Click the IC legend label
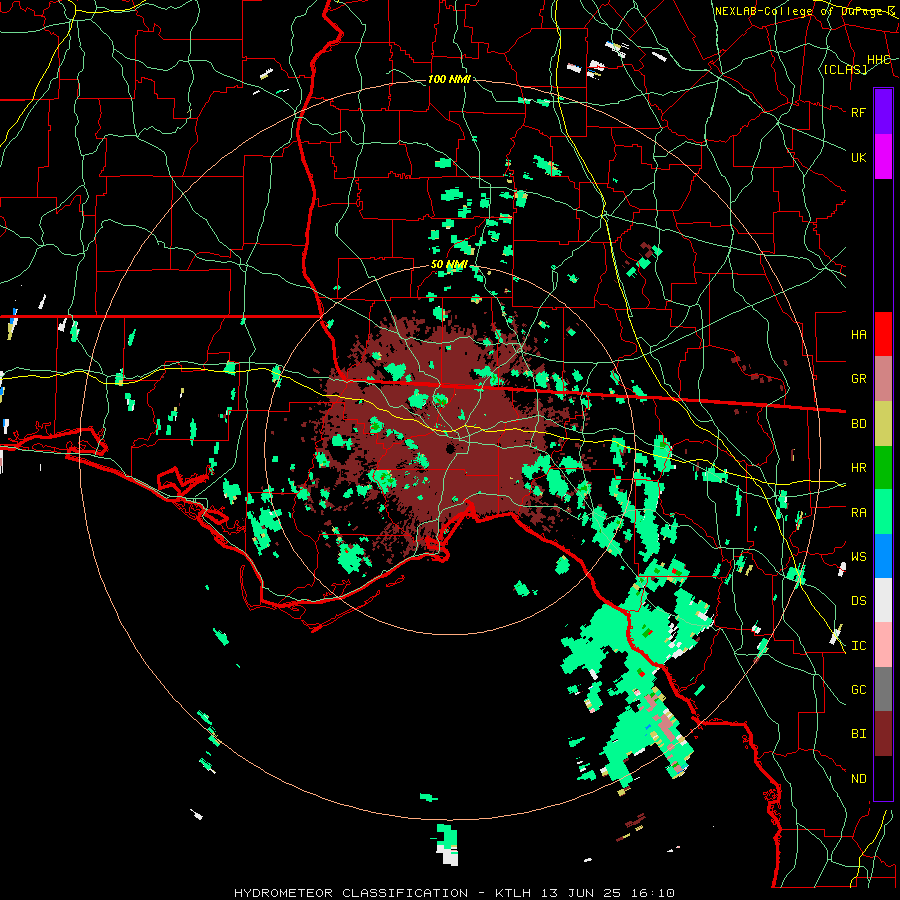900x900 pixels. tap(859, 646)
